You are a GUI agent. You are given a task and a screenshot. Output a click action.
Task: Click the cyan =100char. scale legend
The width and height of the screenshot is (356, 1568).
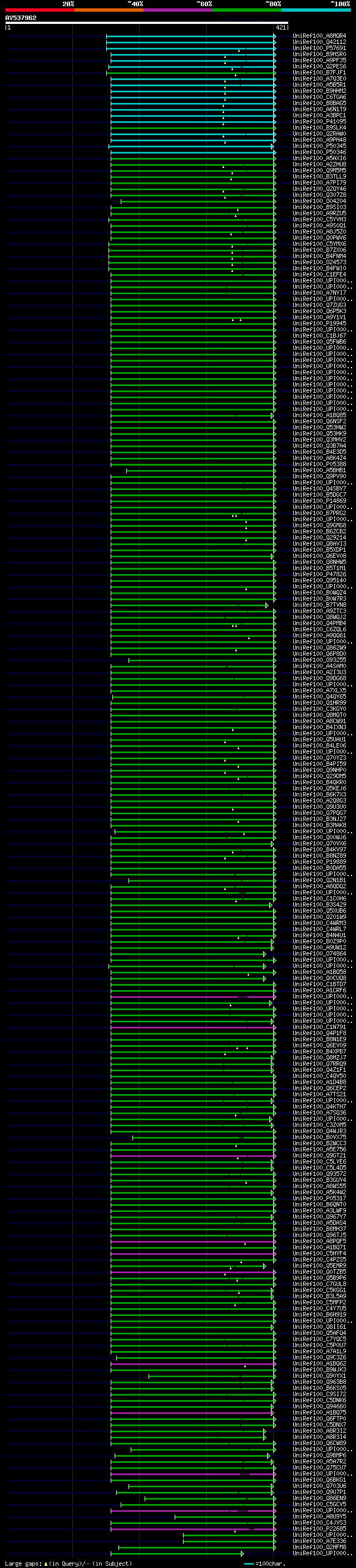(265, 1564)
